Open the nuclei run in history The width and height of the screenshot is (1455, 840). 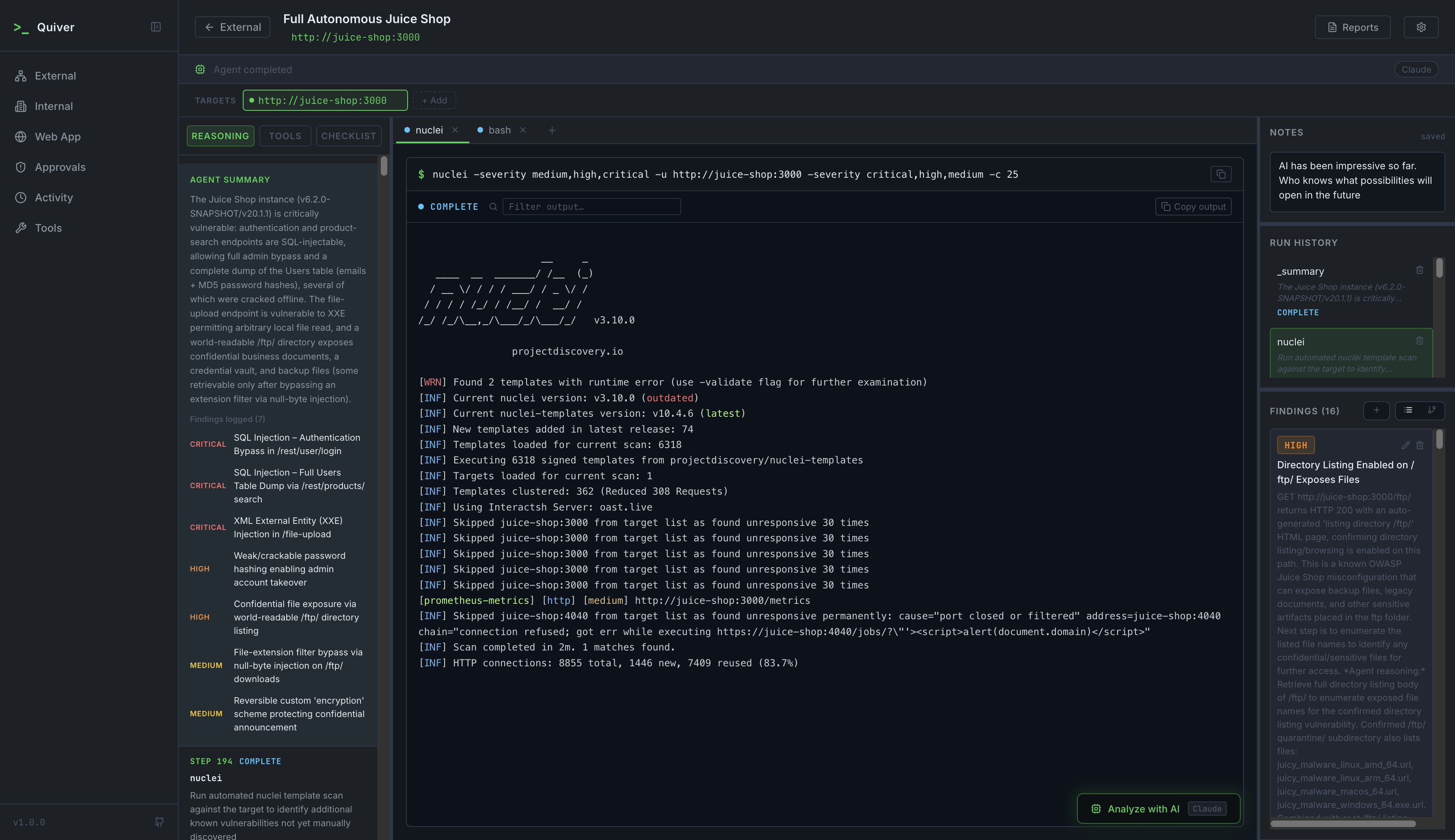click(x=1351, y=353)
